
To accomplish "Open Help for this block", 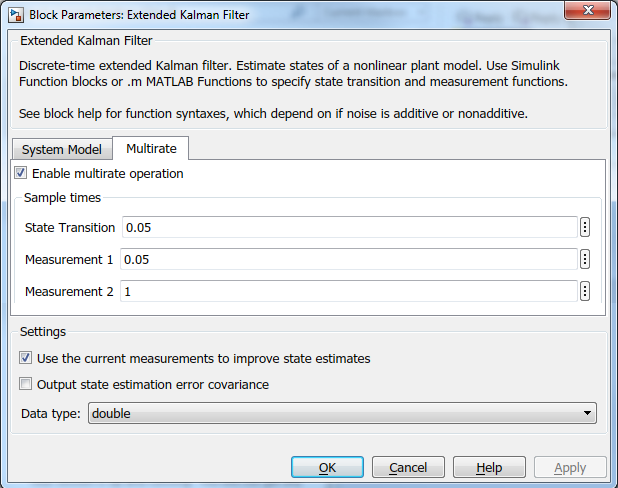I will click(x=489, y=467).
